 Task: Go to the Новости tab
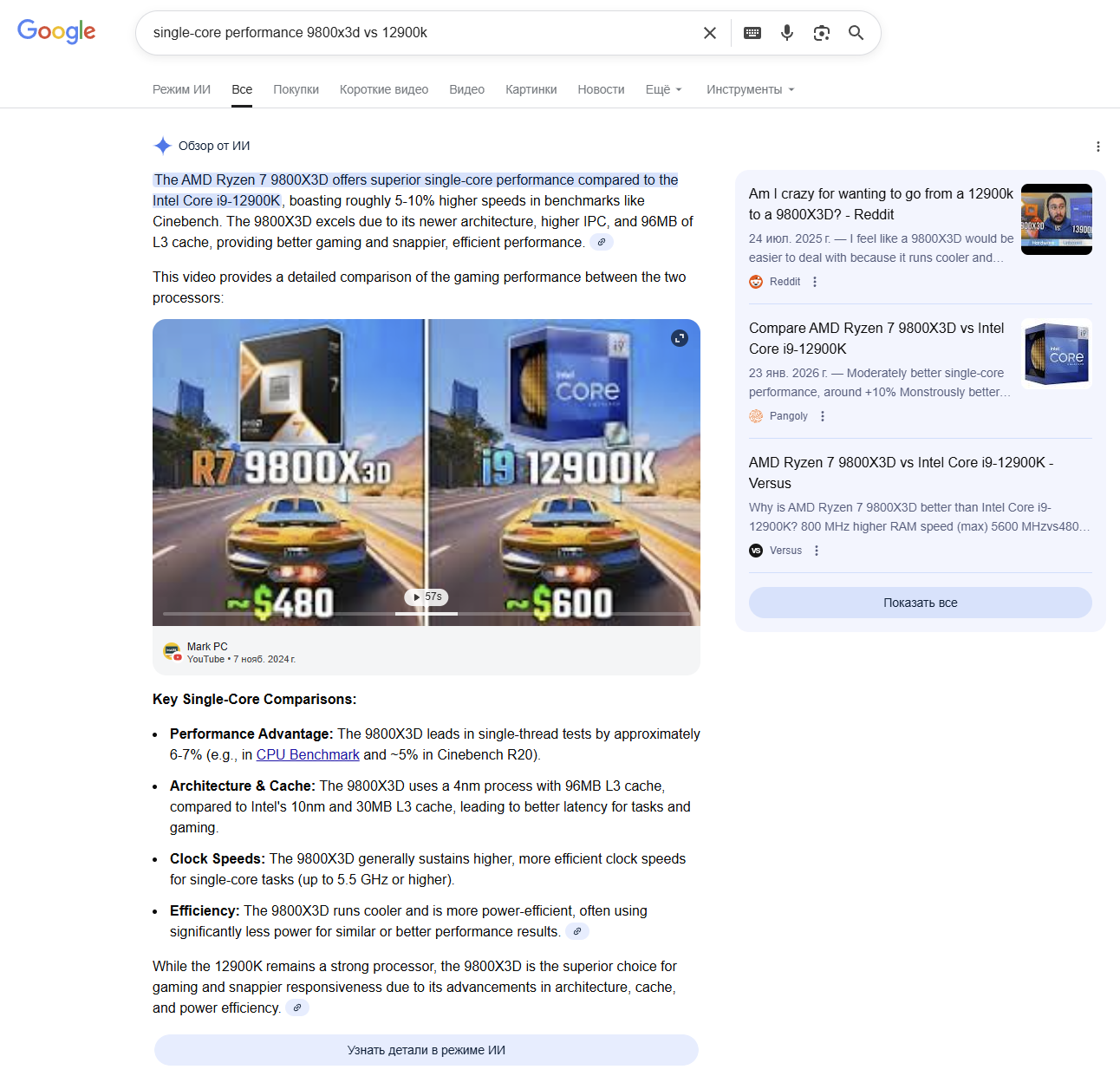(x=602, y=89)
